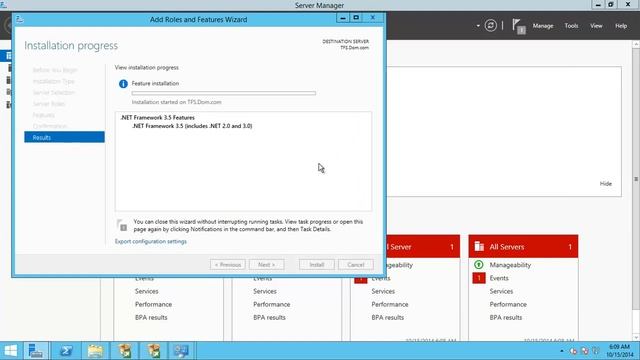Open the View menu
This screenshot has width=640, height=360.
click(596, 26)
